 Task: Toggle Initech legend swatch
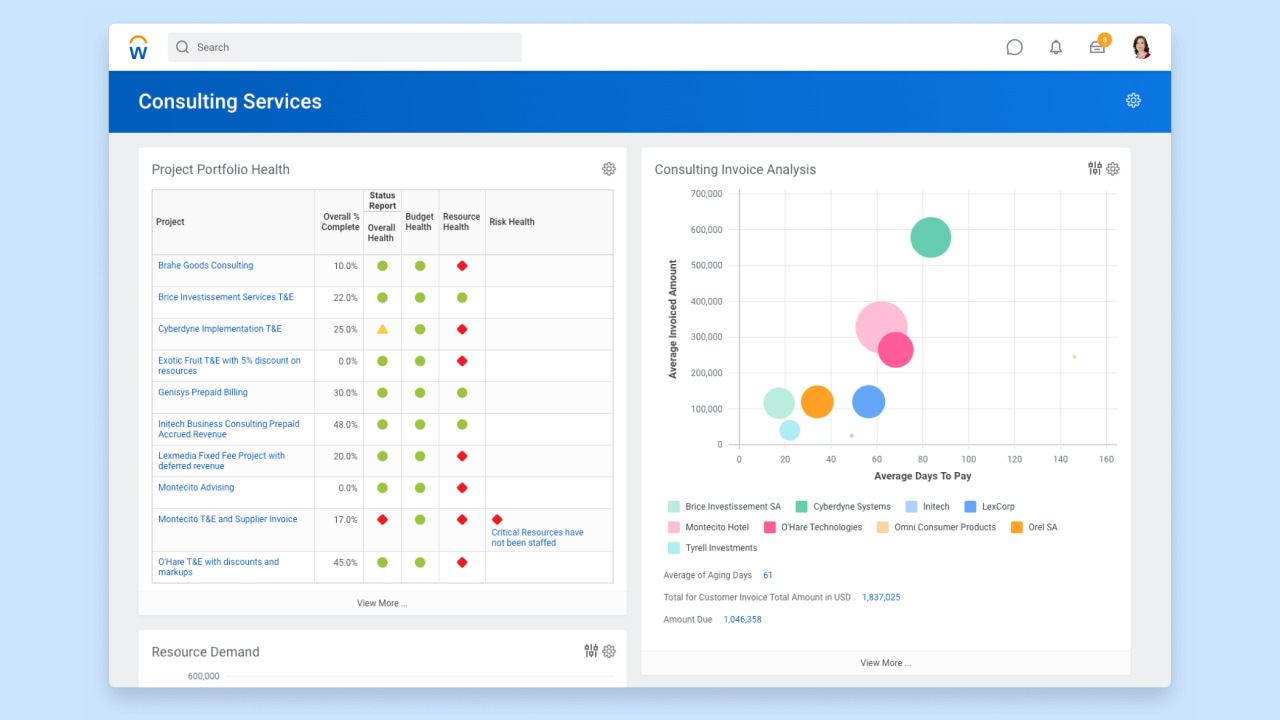click(911, 506)
